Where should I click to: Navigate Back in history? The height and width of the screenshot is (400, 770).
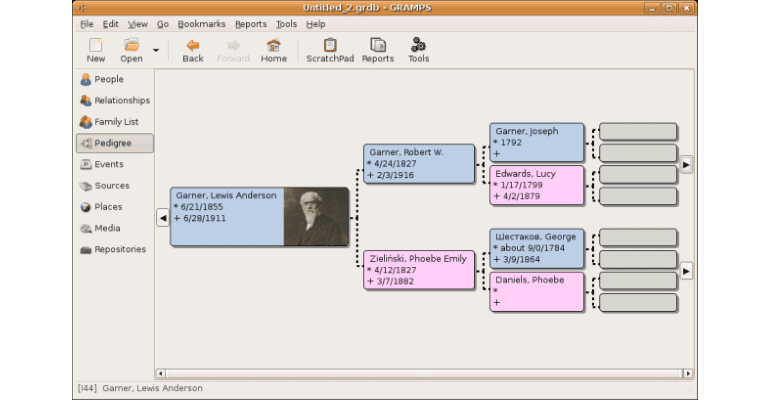pos(193,50)
